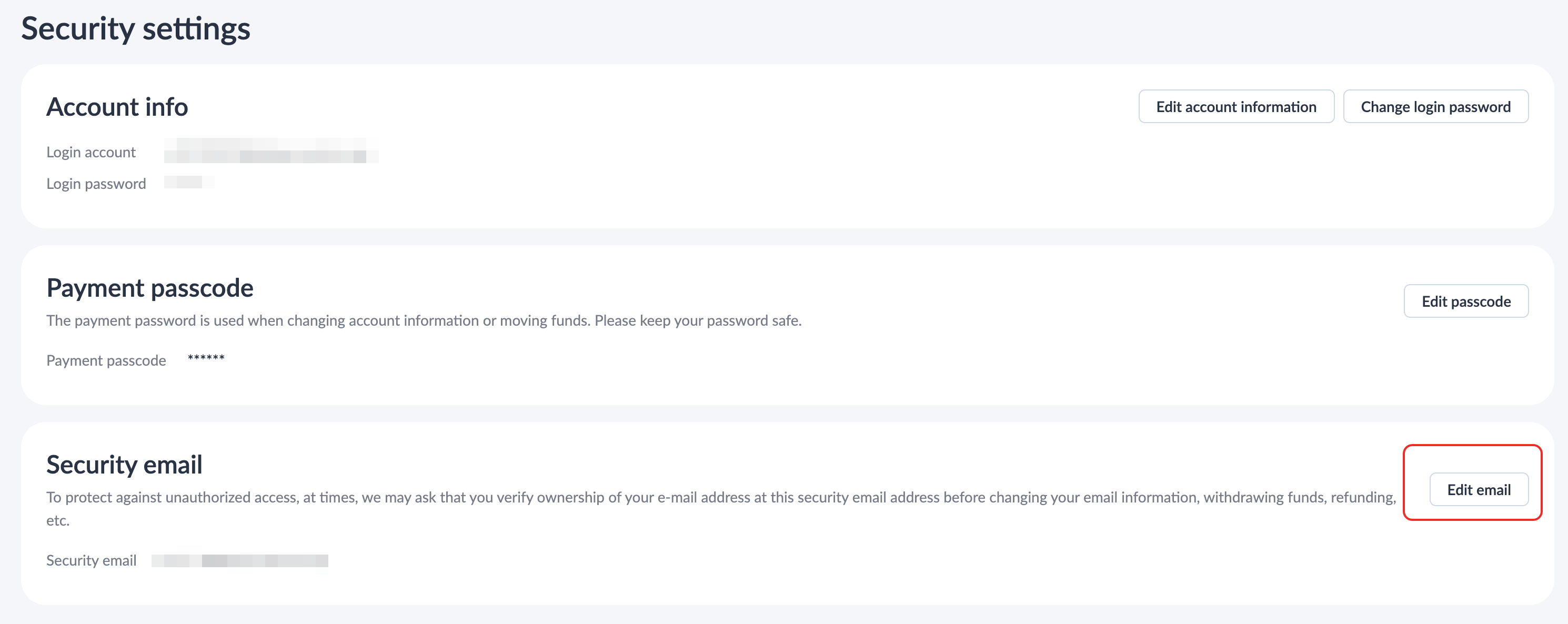Click the Login password label
This screenshot has height=624, width=1568.
pos(96,184)
